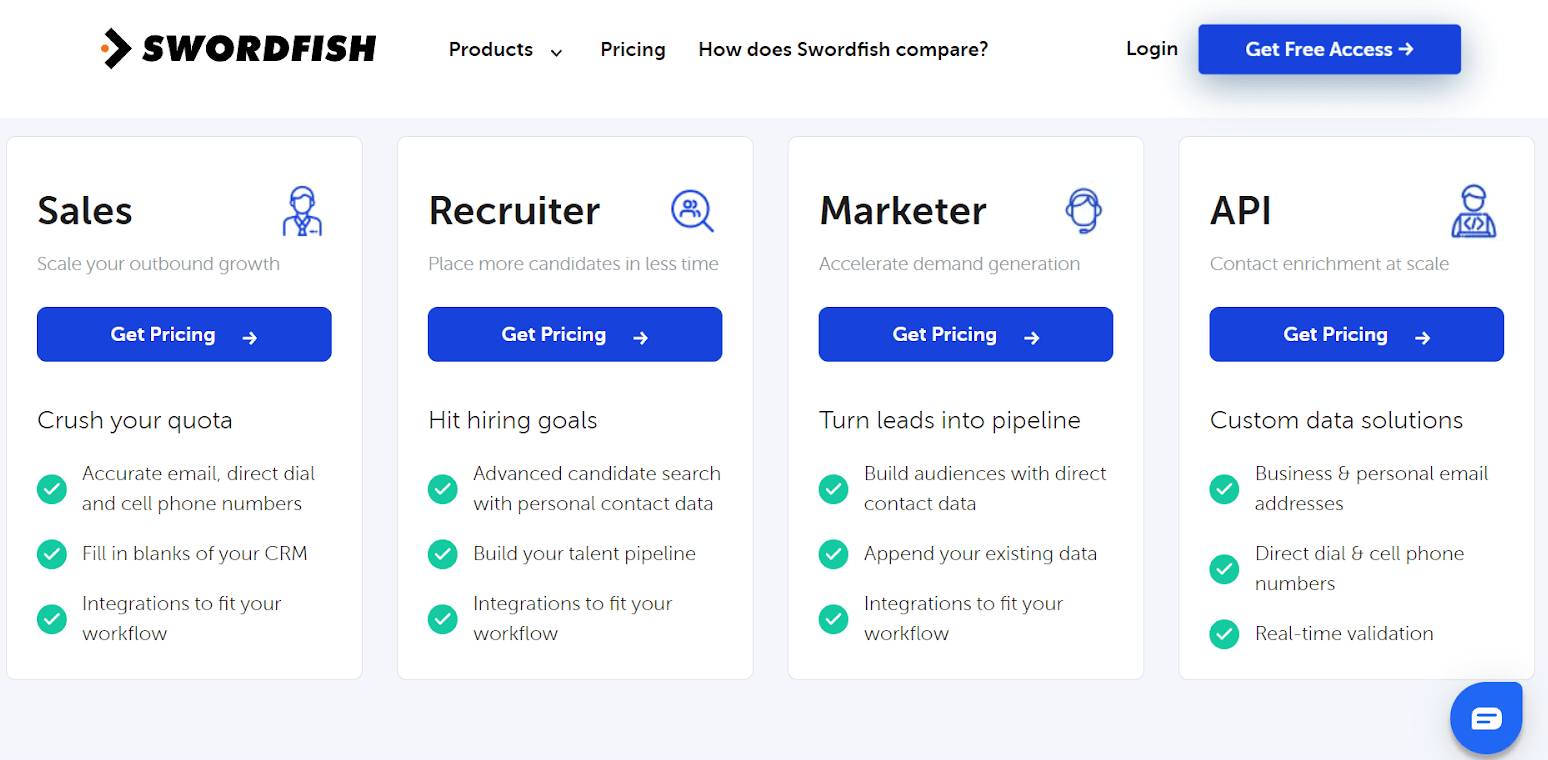Click the checkmark beside 'Build your talent pipeline'
This screenshot has height=760, width=1548.
pos(442,554)
